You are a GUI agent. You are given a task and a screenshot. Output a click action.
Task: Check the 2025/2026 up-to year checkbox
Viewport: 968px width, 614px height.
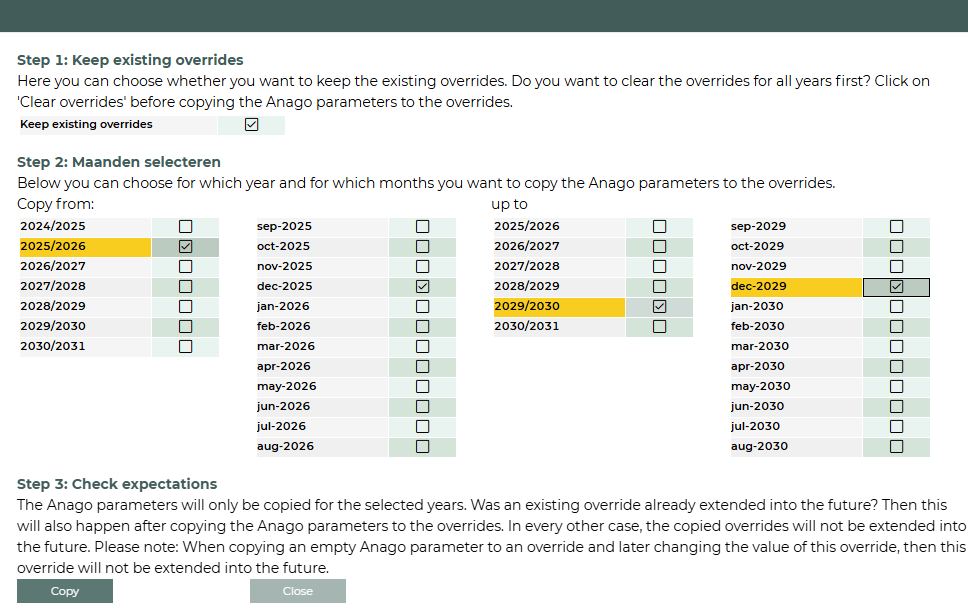pos(659,226)
